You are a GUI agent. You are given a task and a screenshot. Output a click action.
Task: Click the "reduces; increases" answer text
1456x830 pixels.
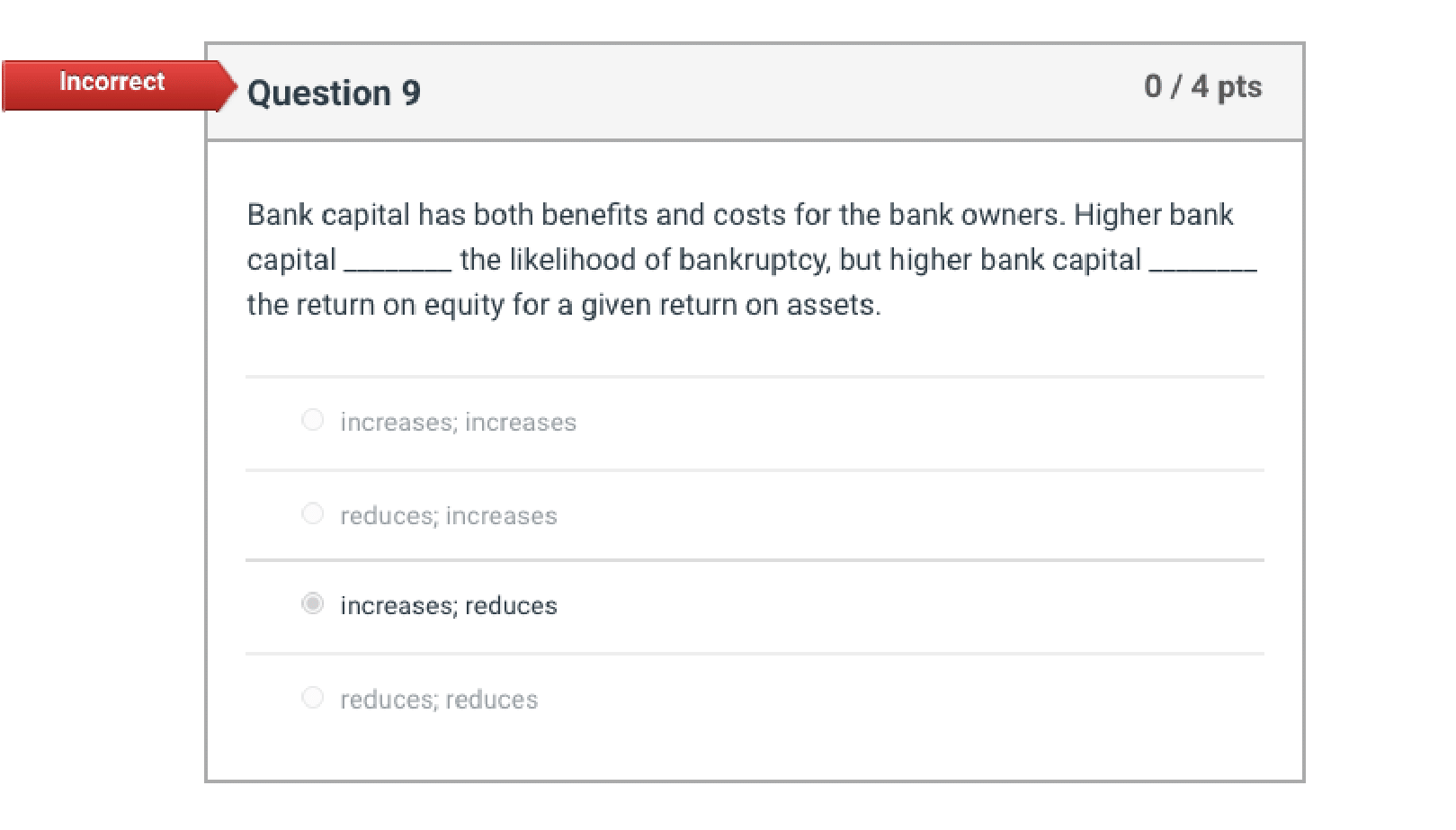click(448, 516)
